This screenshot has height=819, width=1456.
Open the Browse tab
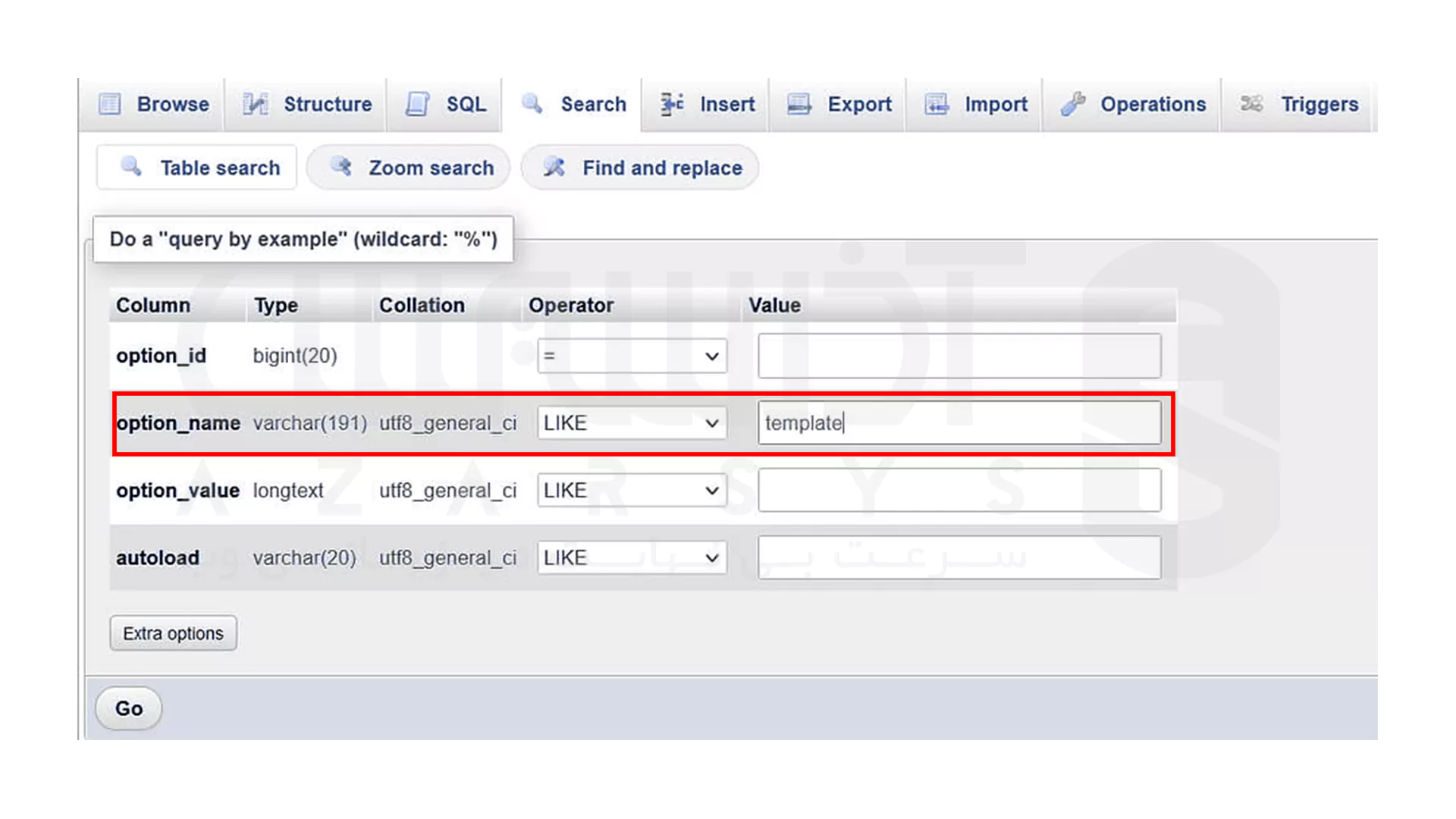[x=152, y=105]
